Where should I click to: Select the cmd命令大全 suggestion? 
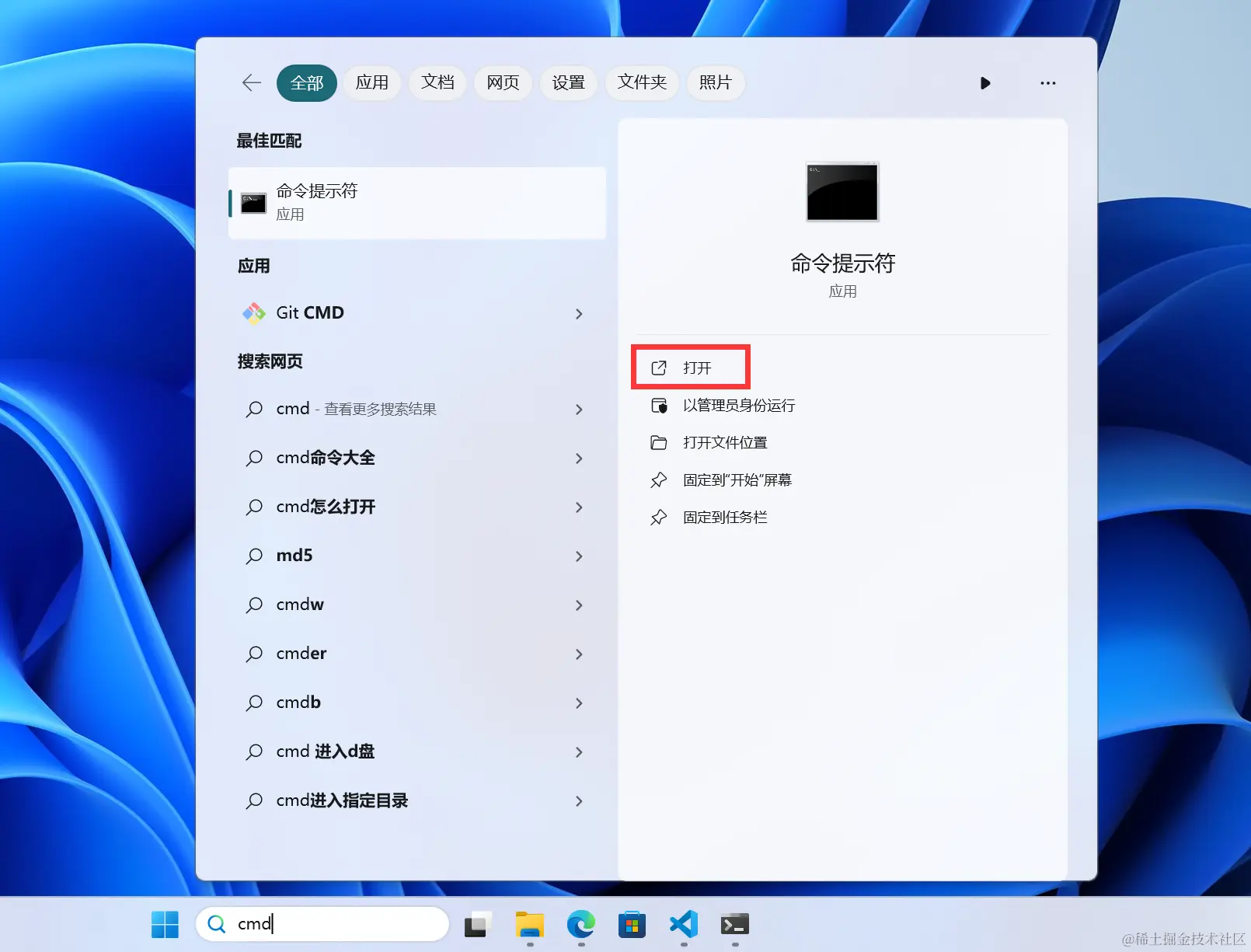coord(417,458)
